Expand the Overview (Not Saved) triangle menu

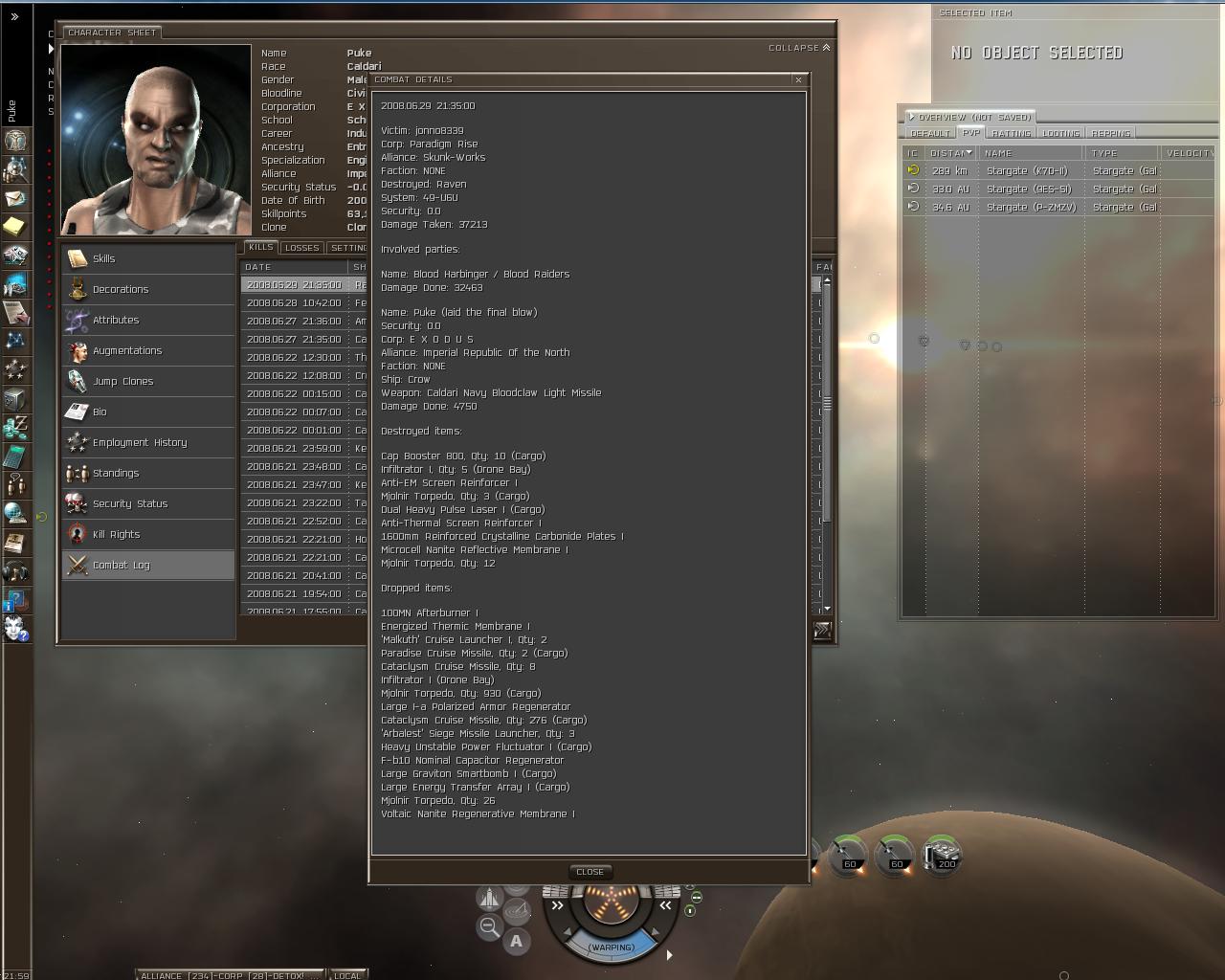click(912, 117)
